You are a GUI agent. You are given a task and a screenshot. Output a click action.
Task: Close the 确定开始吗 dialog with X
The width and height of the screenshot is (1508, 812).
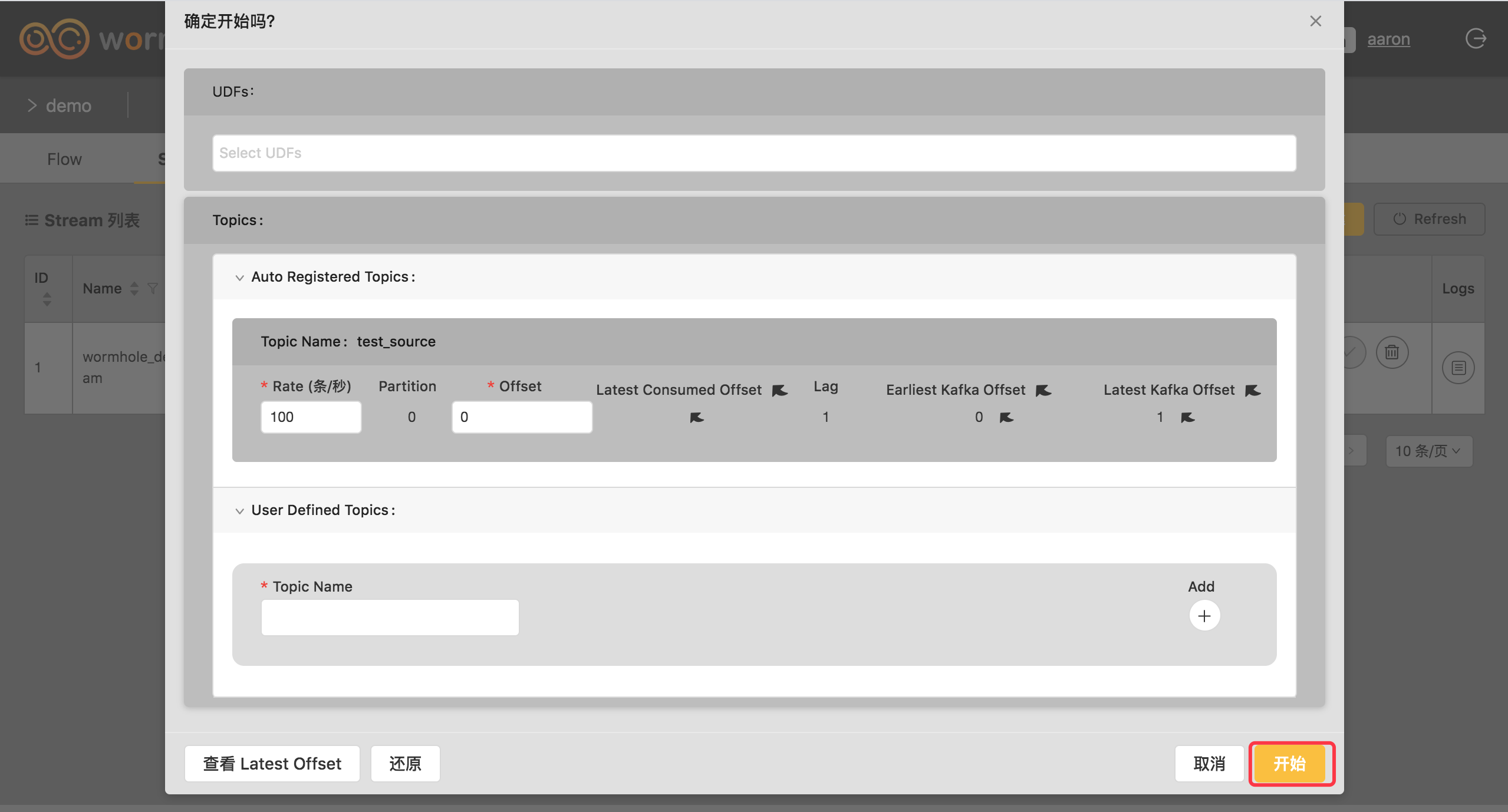pyautogui.click(x=1315, y=21)
